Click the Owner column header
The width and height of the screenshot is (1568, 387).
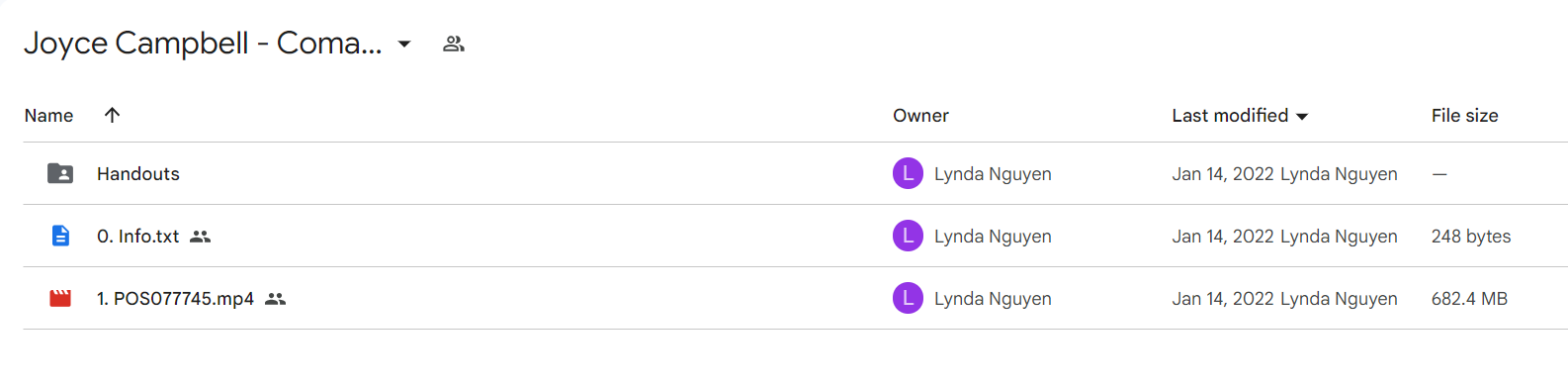coord(920,116)
